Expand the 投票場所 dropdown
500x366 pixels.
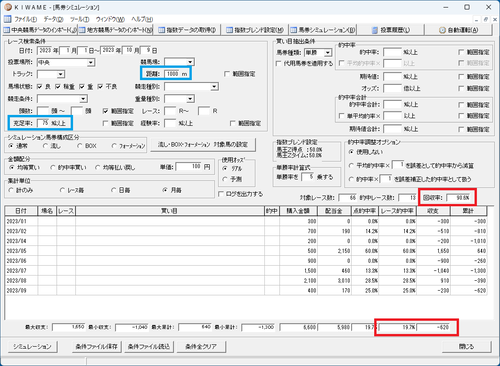[91, 62]
